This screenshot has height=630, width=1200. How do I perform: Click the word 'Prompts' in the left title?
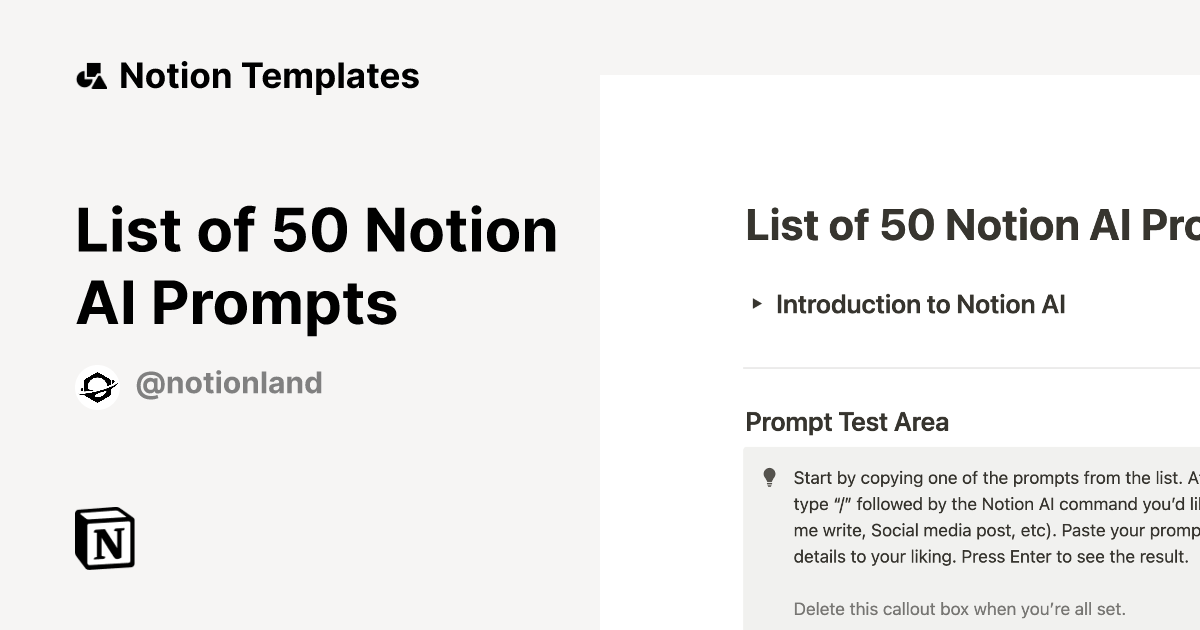[x=275, y=303]
